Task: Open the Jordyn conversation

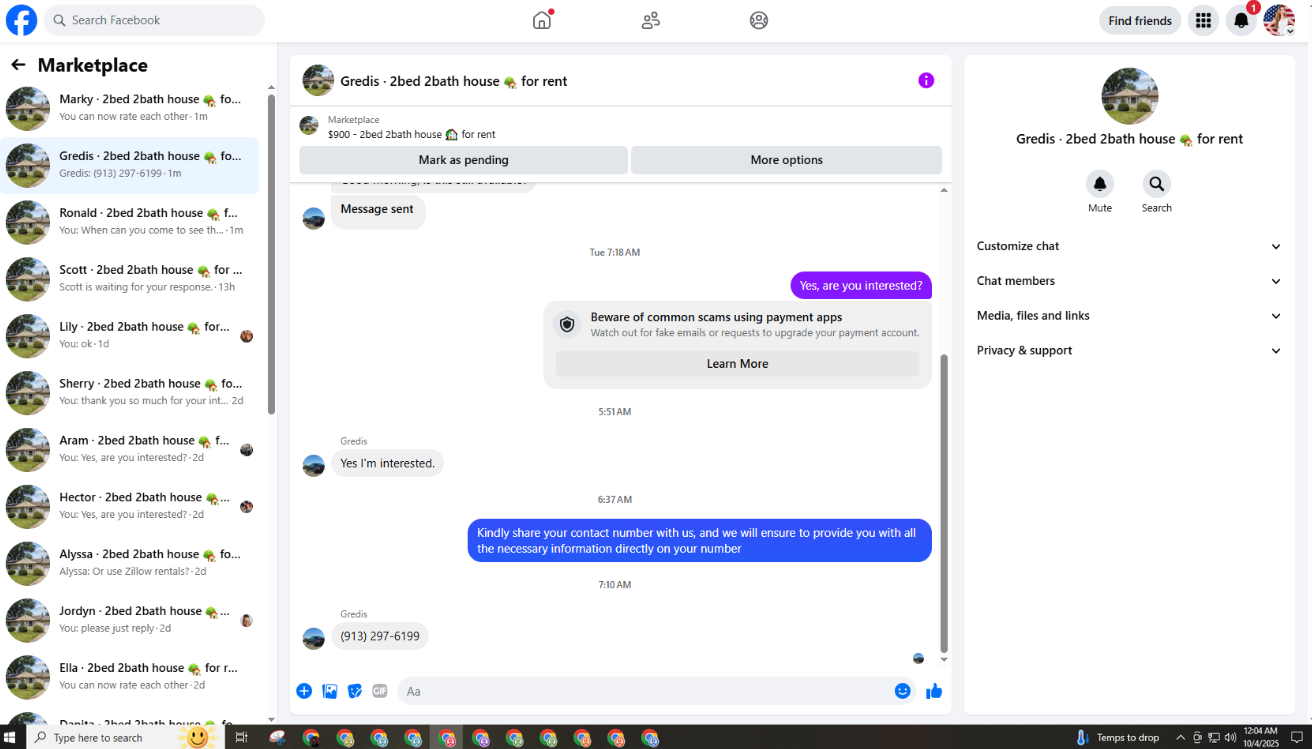Action: (130, 620)
